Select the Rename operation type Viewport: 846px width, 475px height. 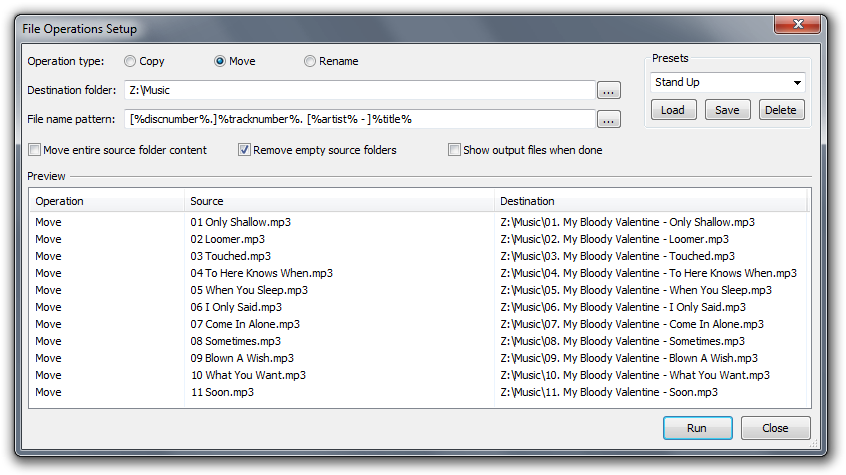[310, 62]
